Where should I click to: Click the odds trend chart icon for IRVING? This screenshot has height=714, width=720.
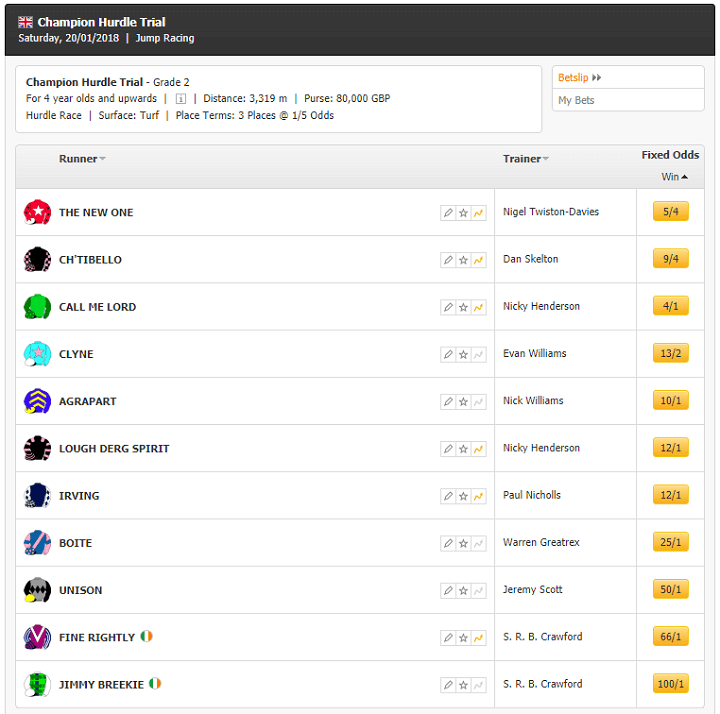point(478,496)
